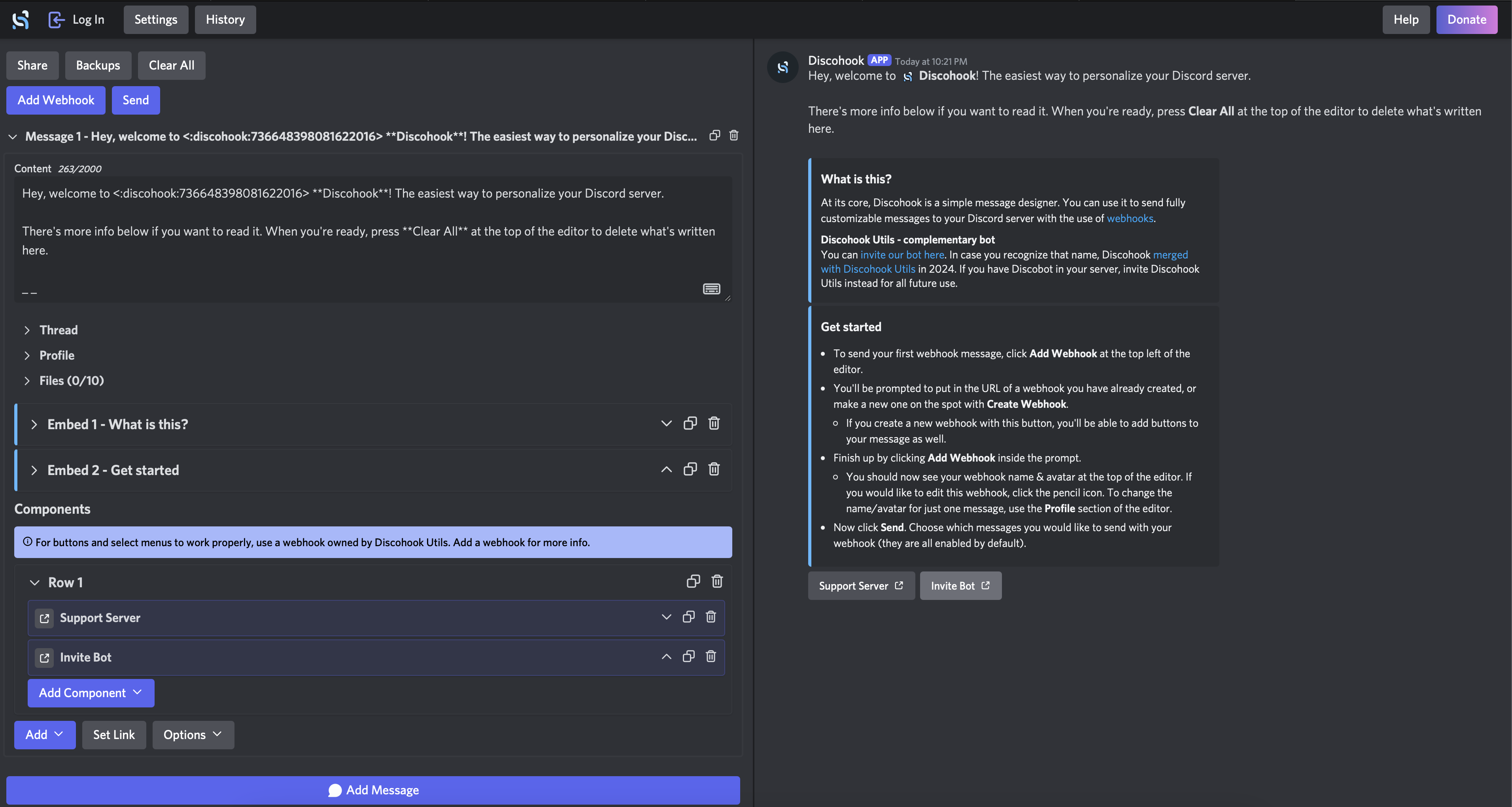Move Invite Bot component up

[666, 657]
